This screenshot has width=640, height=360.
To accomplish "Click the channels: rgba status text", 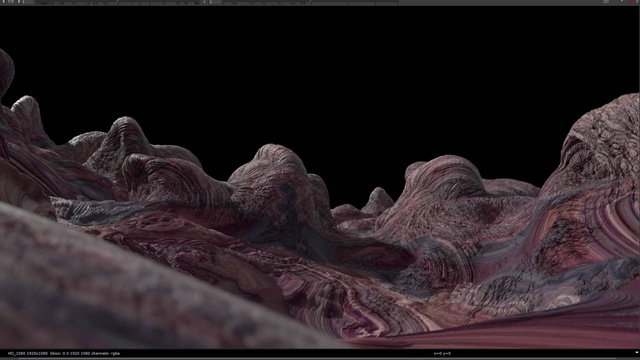I will [106, 353].
